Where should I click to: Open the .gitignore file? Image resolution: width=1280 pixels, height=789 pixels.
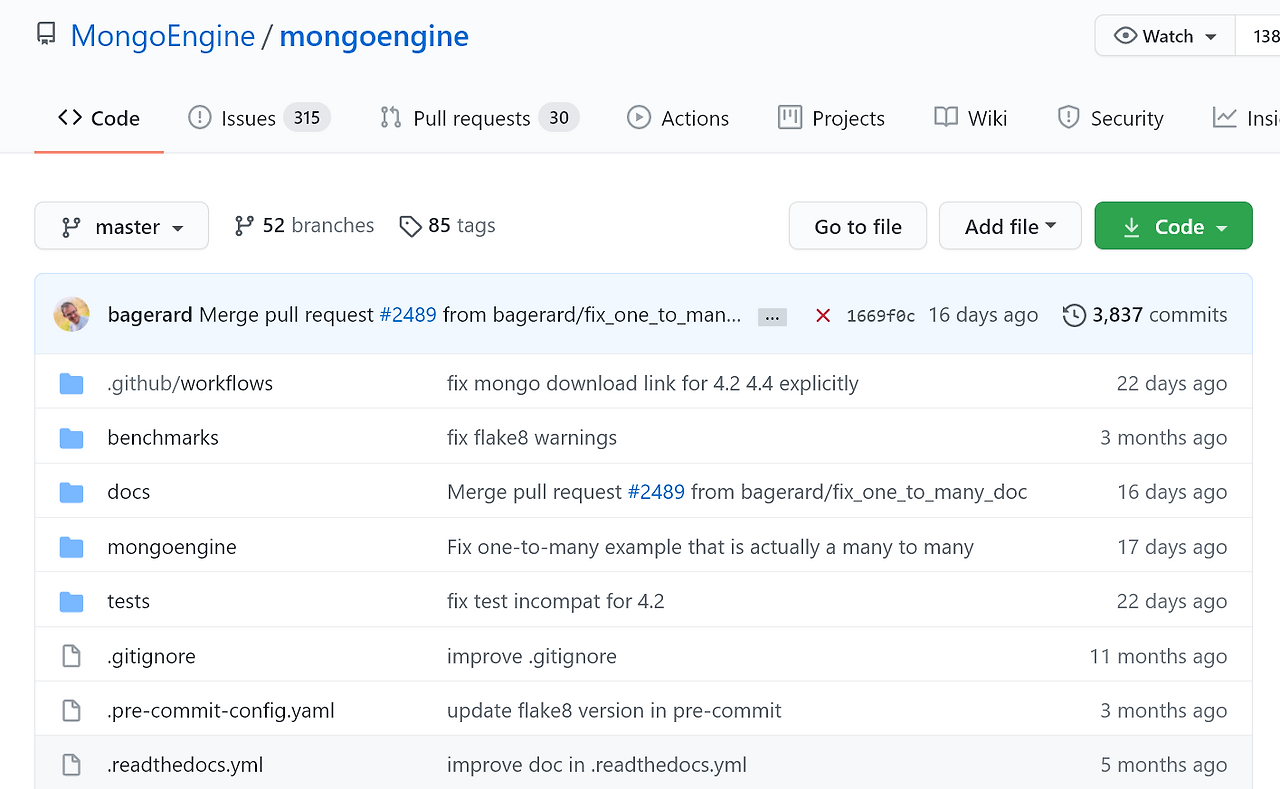pos(151,656)
